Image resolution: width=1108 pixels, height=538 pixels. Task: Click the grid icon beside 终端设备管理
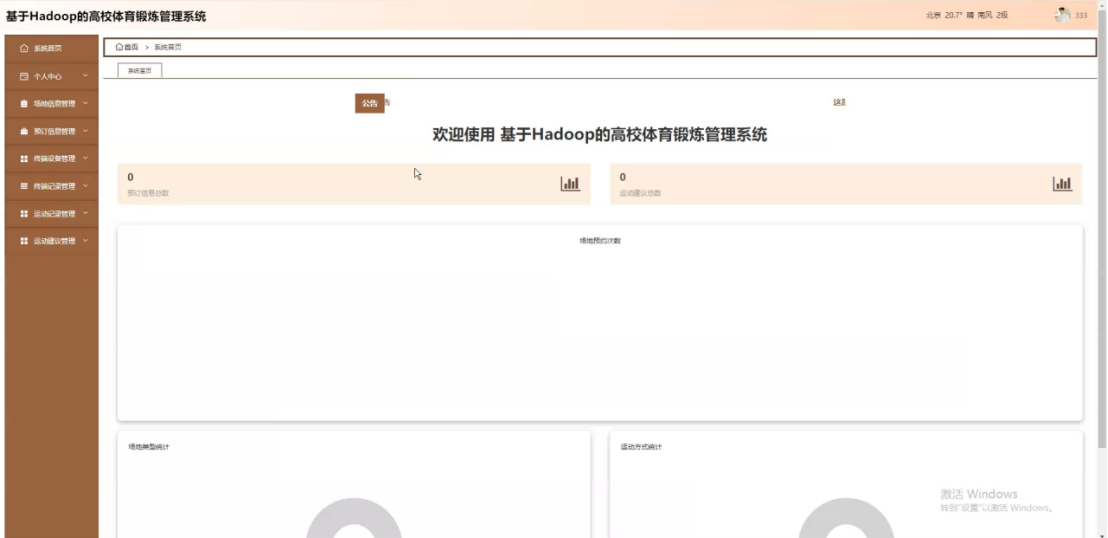(x=24, y=158)
